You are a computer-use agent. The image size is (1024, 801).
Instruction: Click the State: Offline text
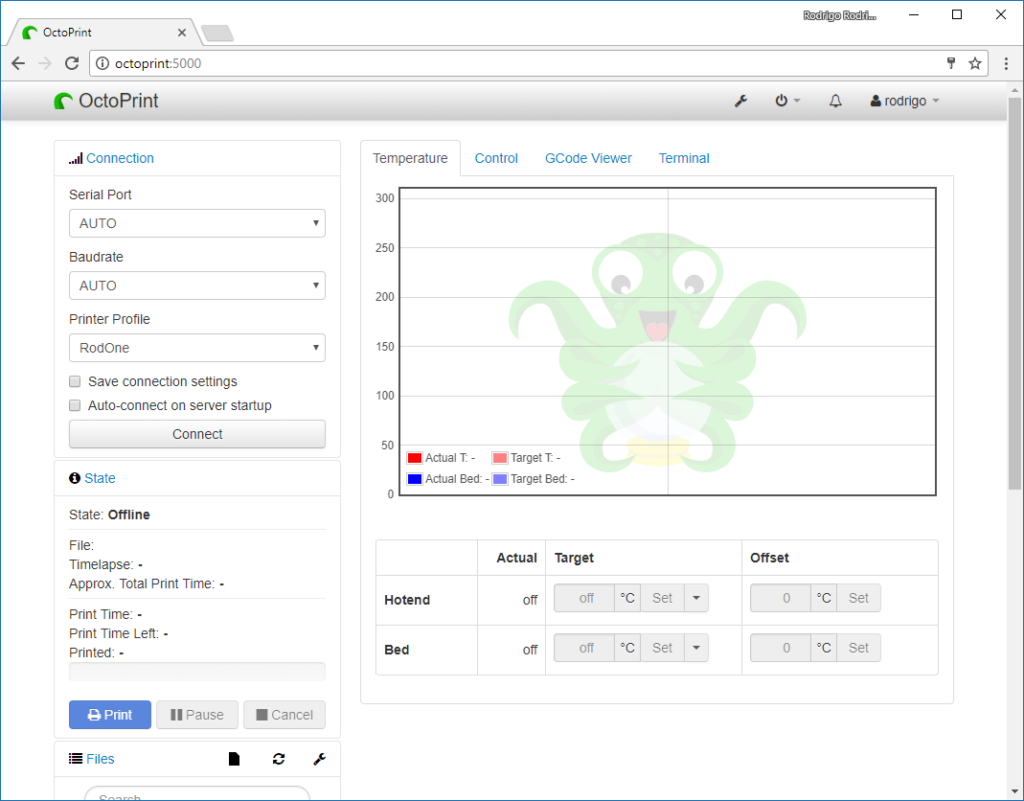[109, 514]
